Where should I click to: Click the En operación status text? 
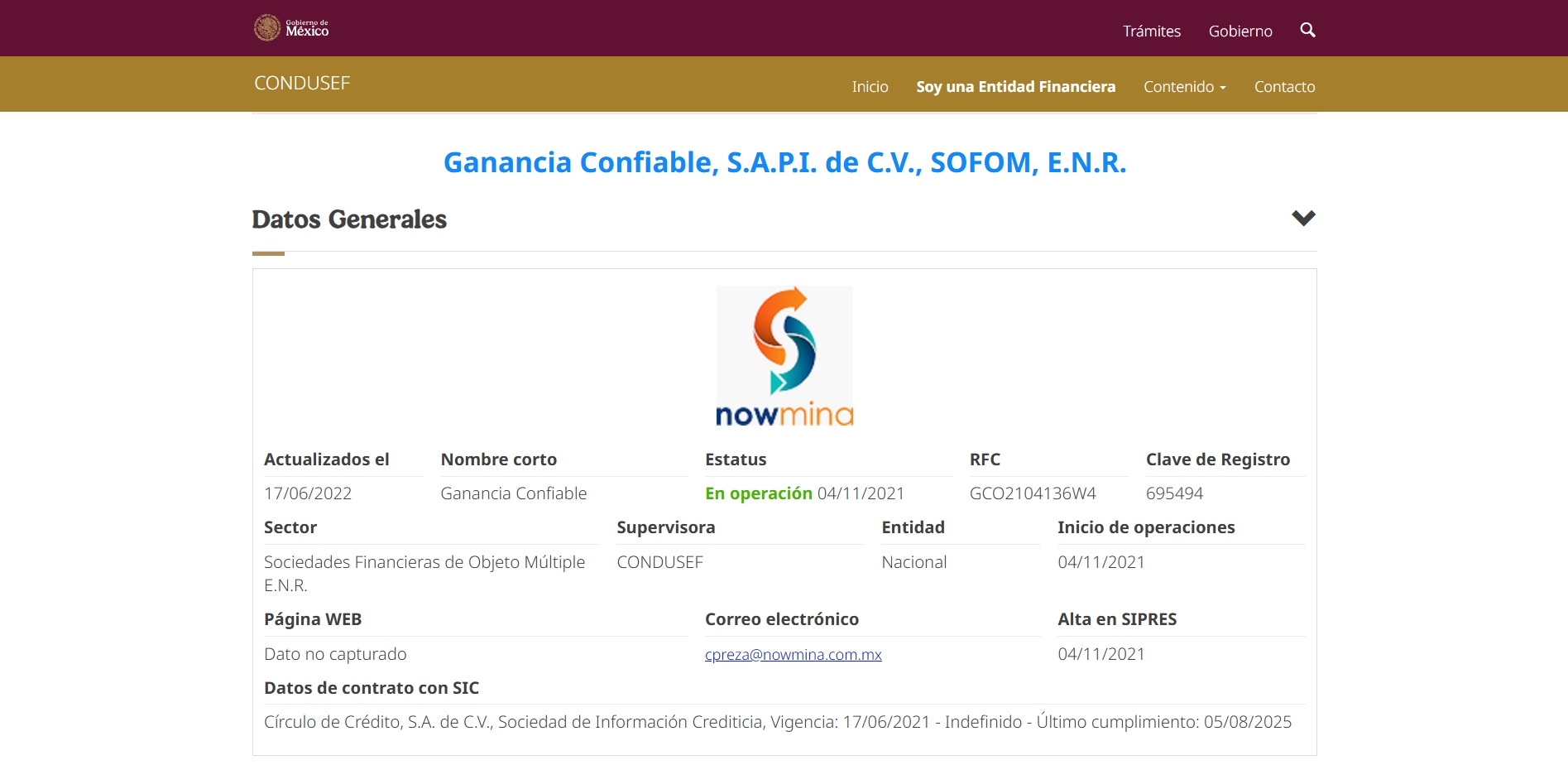759,493
